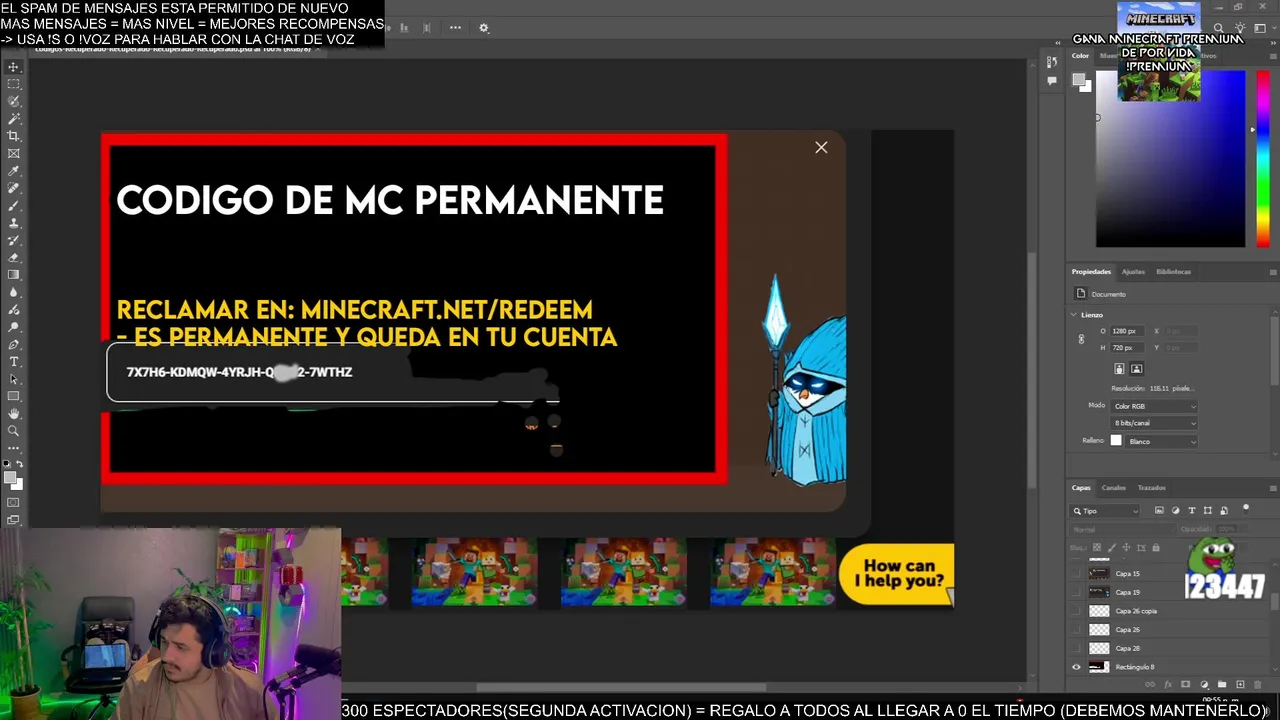
Task: Click the adjustment layer filter icon
Action: [x=1175, y=510]
